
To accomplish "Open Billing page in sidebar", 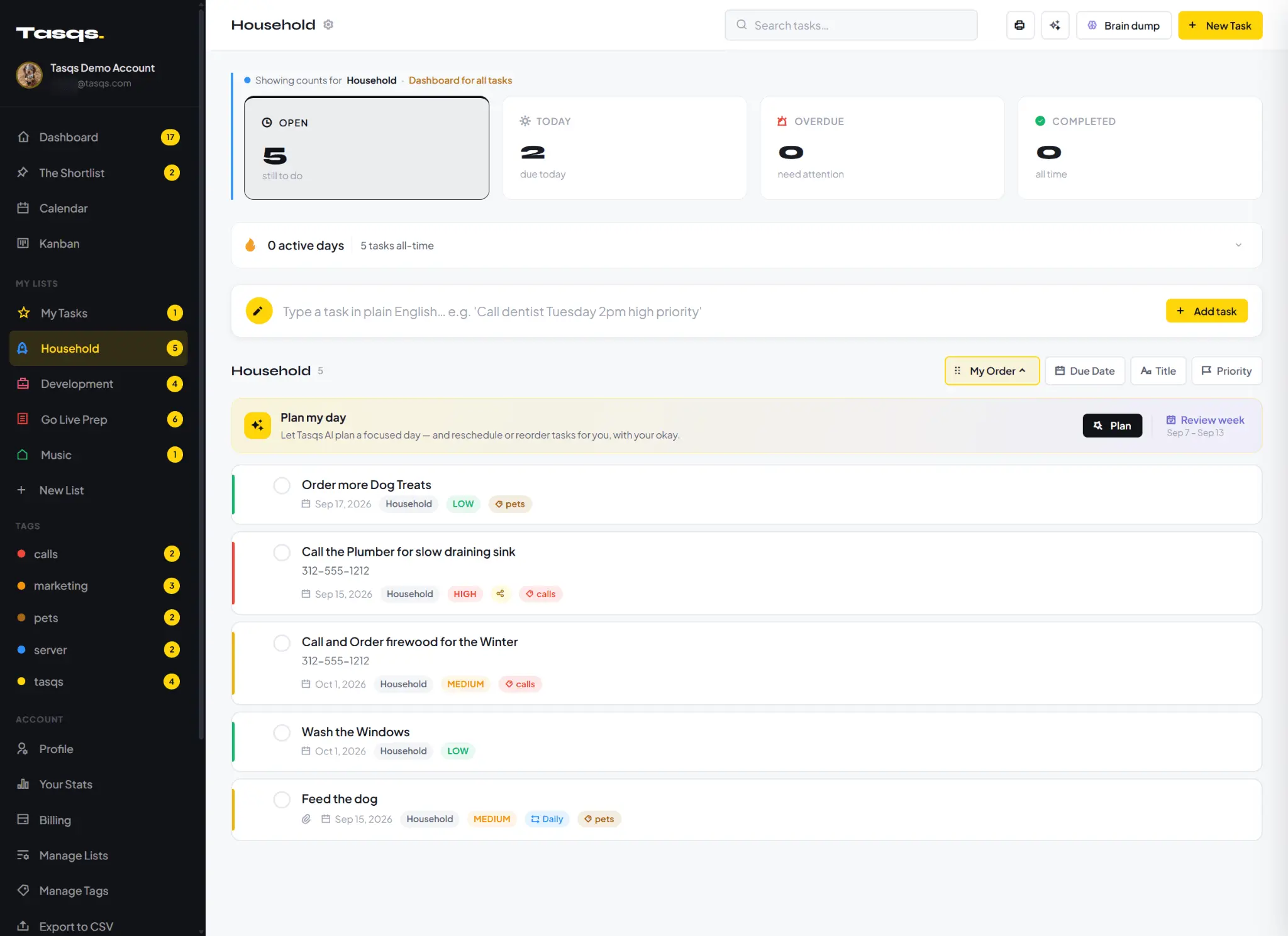I will pyautogui.click(x=99, y=820).
